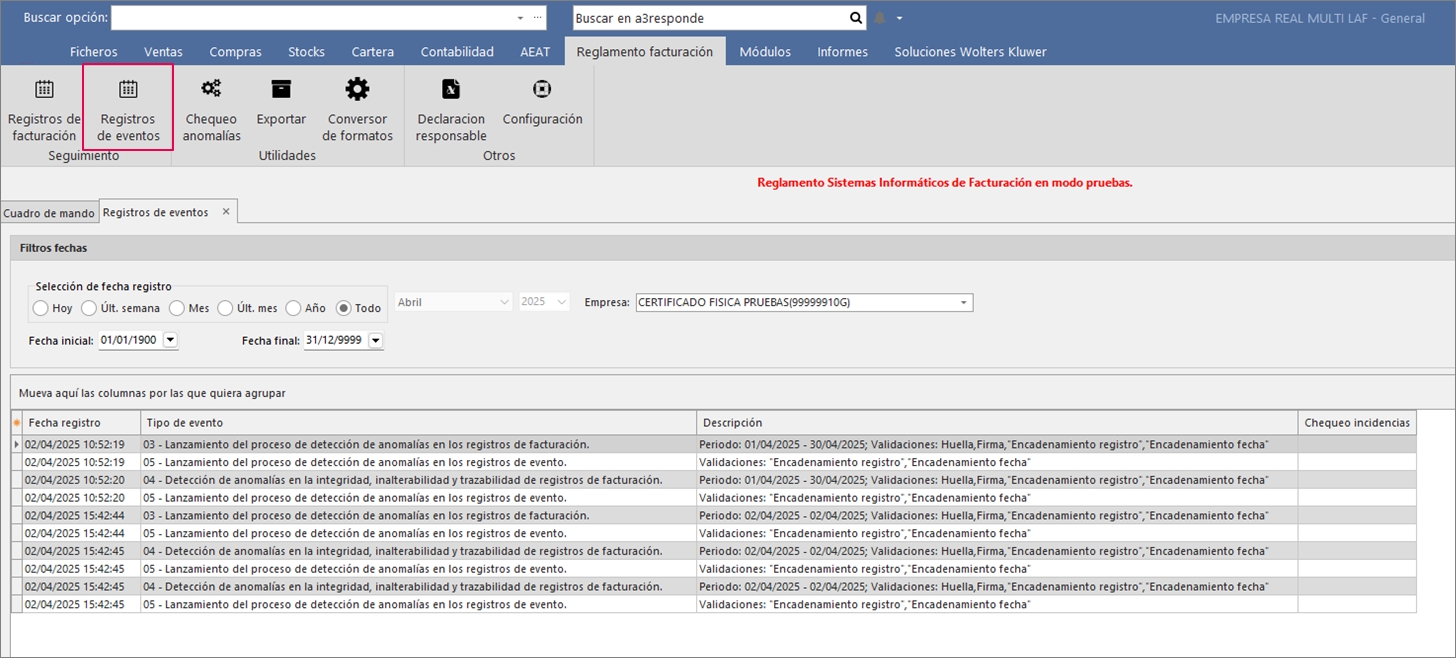Click the Fecha inicial value 01/01/1900
Image resolution: width=1456 pixels, height=658 pixels.
point(129,340)
